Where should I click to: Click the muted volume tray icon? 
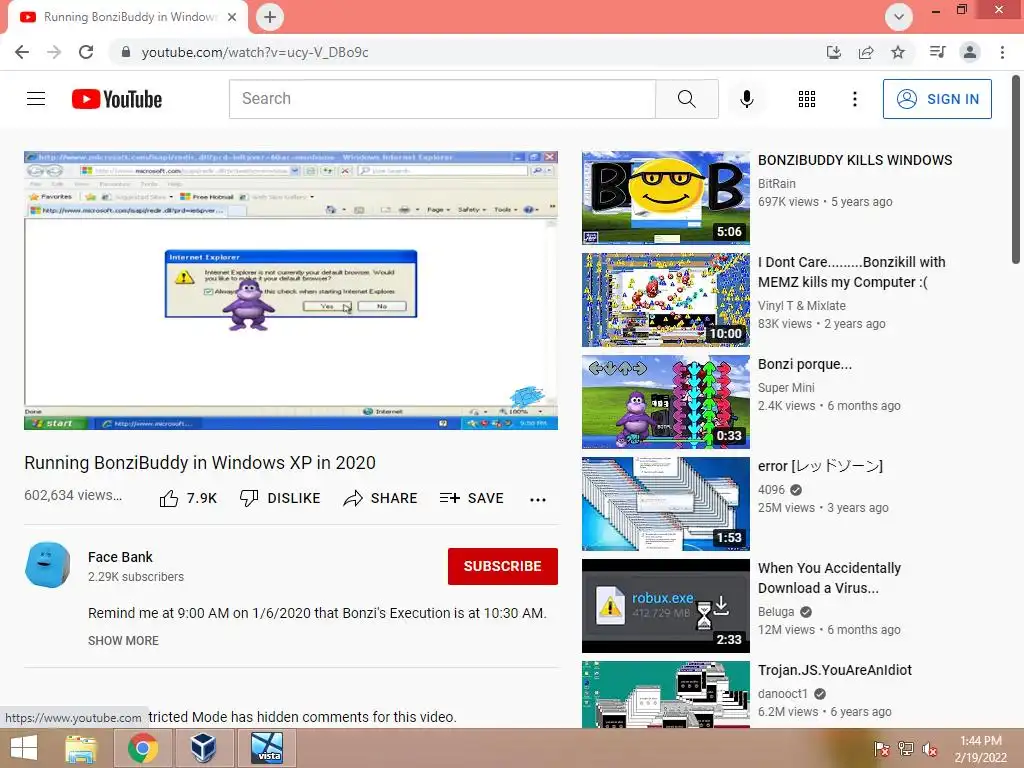[x=930, y=749]
